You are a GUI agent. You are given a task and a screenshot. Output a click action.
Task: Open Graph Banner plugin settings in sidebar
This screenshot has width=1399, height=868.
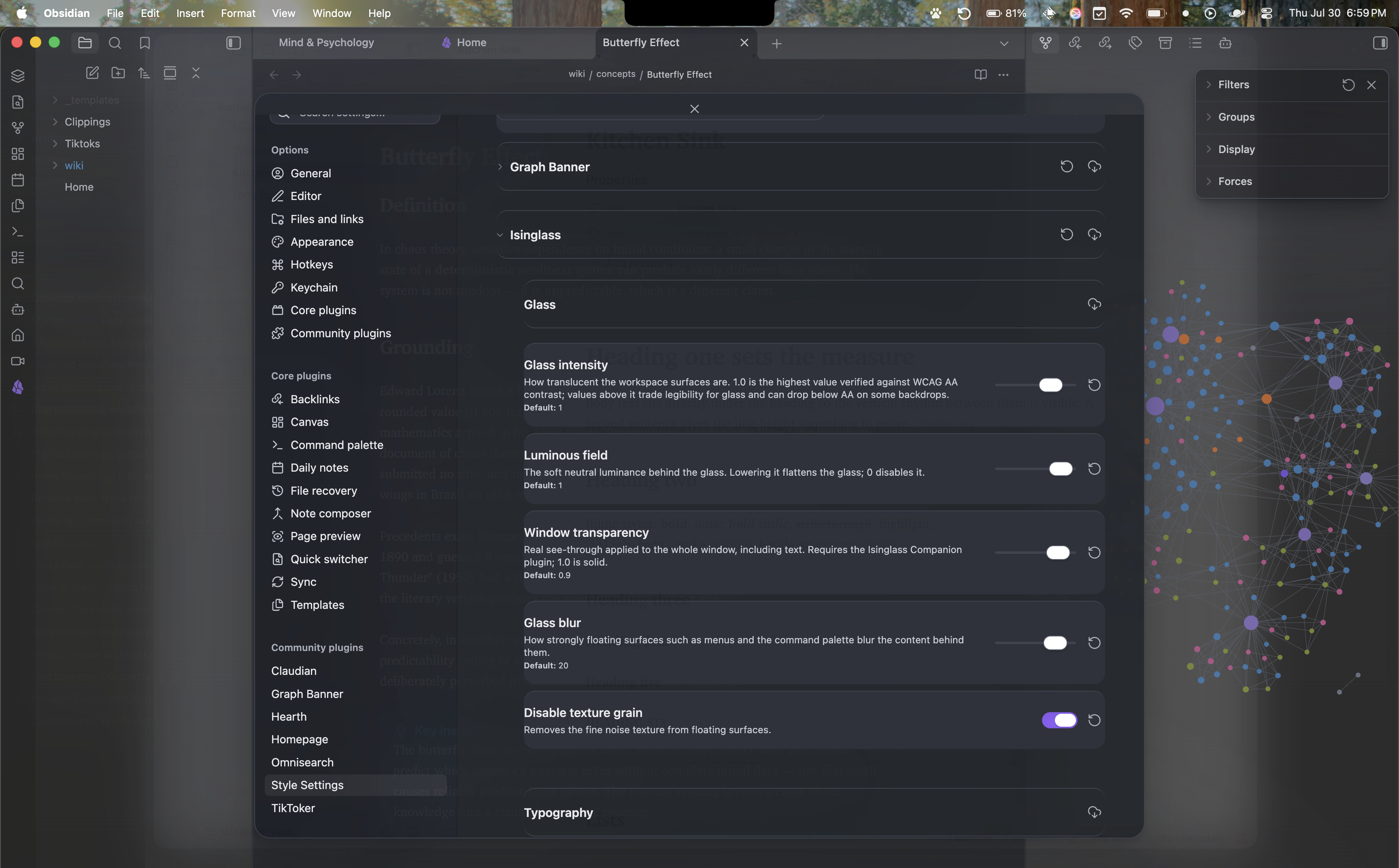pyautogui.click(x=307, y=694)
